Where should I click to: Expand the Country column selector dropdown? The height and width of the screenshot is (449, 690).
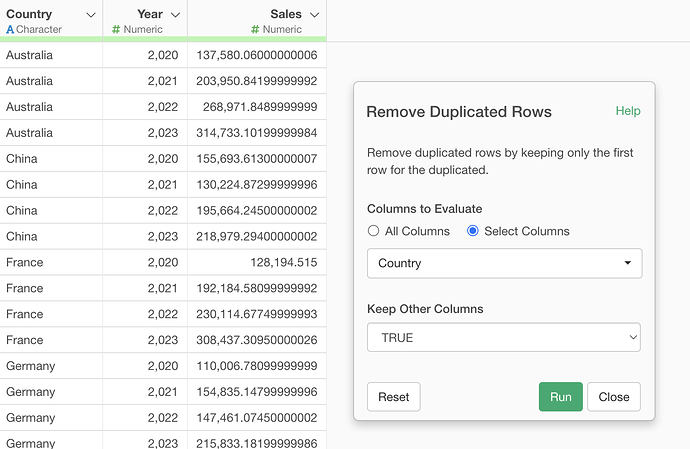click(504, 264)
